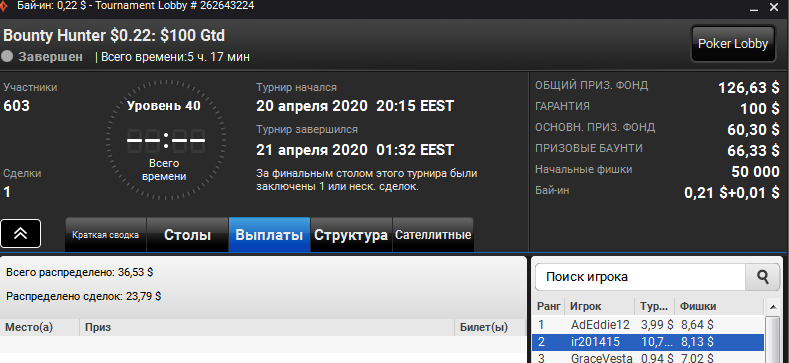Click the Всего распределено: 36,53 $ text
Image resolution: width=789 pixels, height=363 pixels.
[80, 272]
